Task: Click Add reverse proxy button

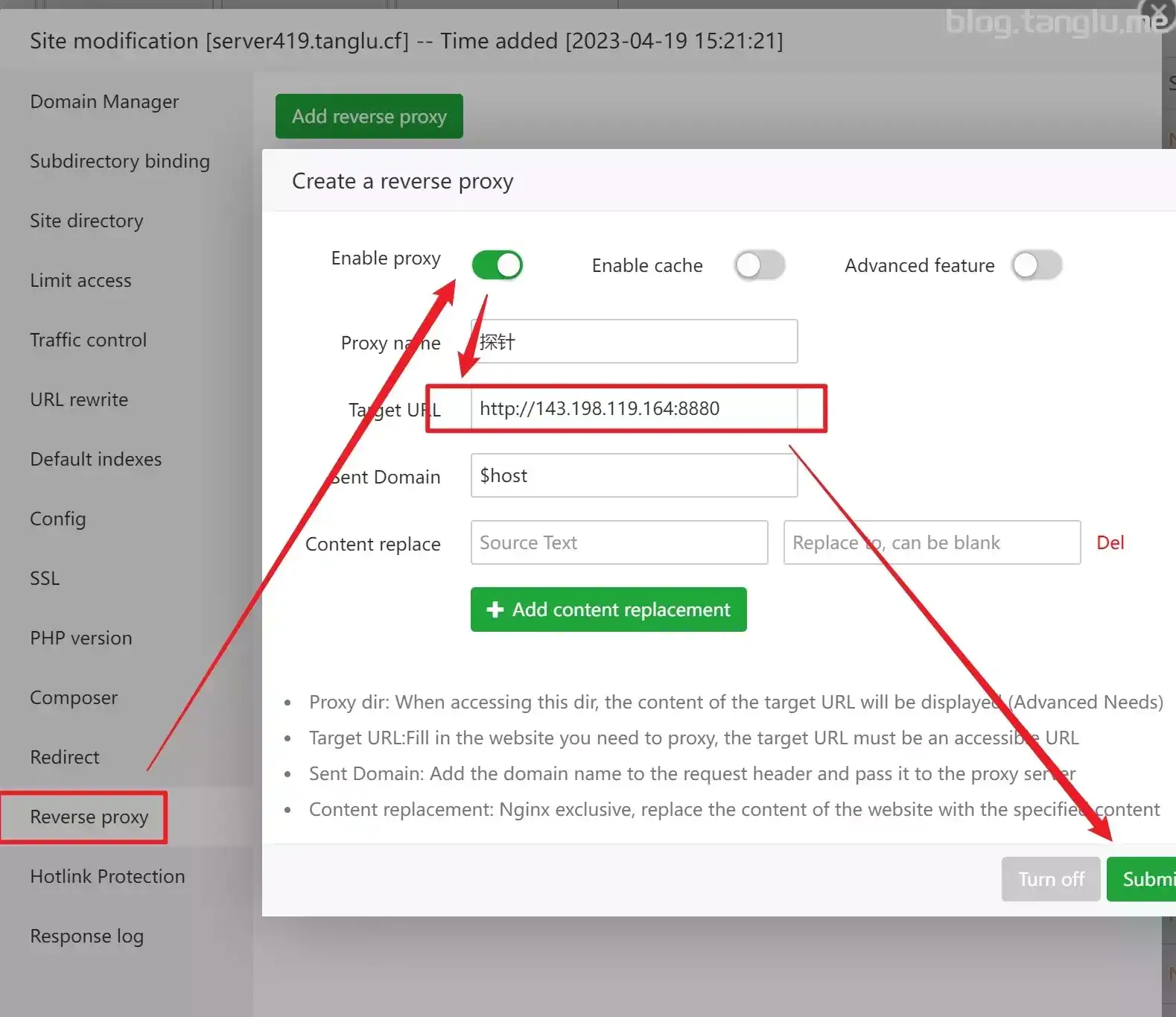Action: (369, 117)
